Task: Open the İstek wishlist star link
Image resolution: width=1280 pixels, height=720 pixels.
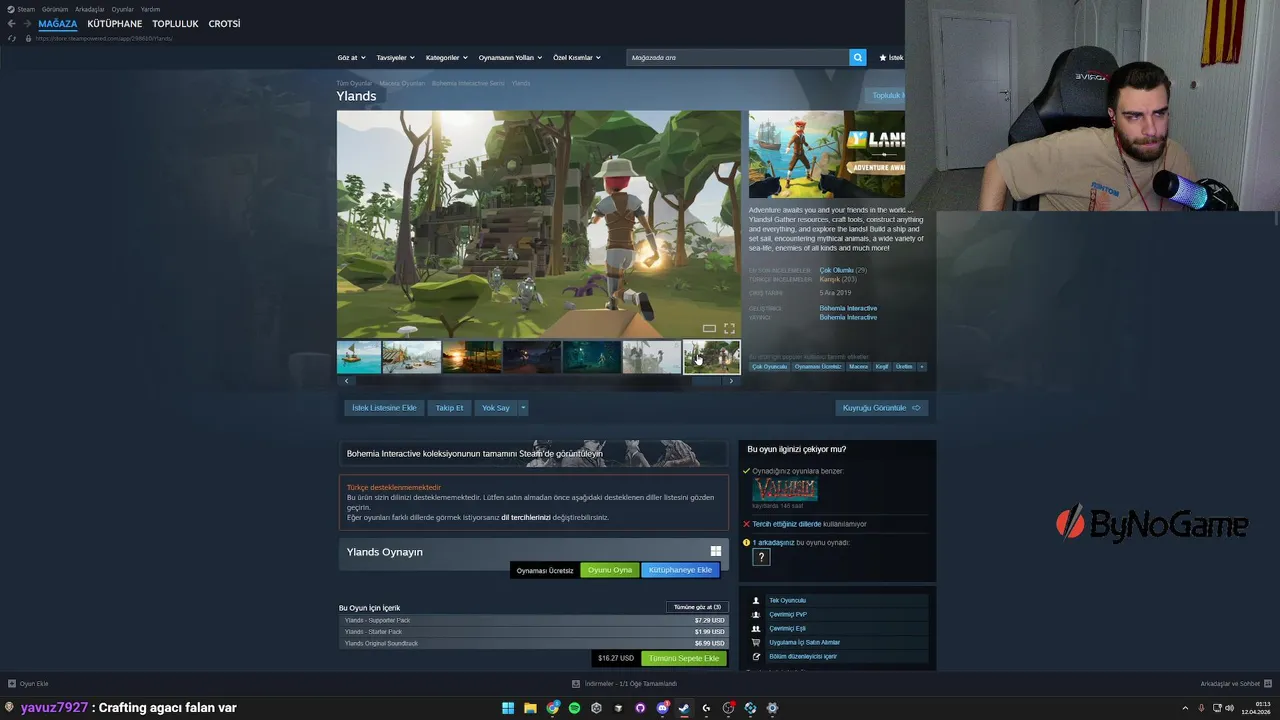Action: click(x=890, y=57)
